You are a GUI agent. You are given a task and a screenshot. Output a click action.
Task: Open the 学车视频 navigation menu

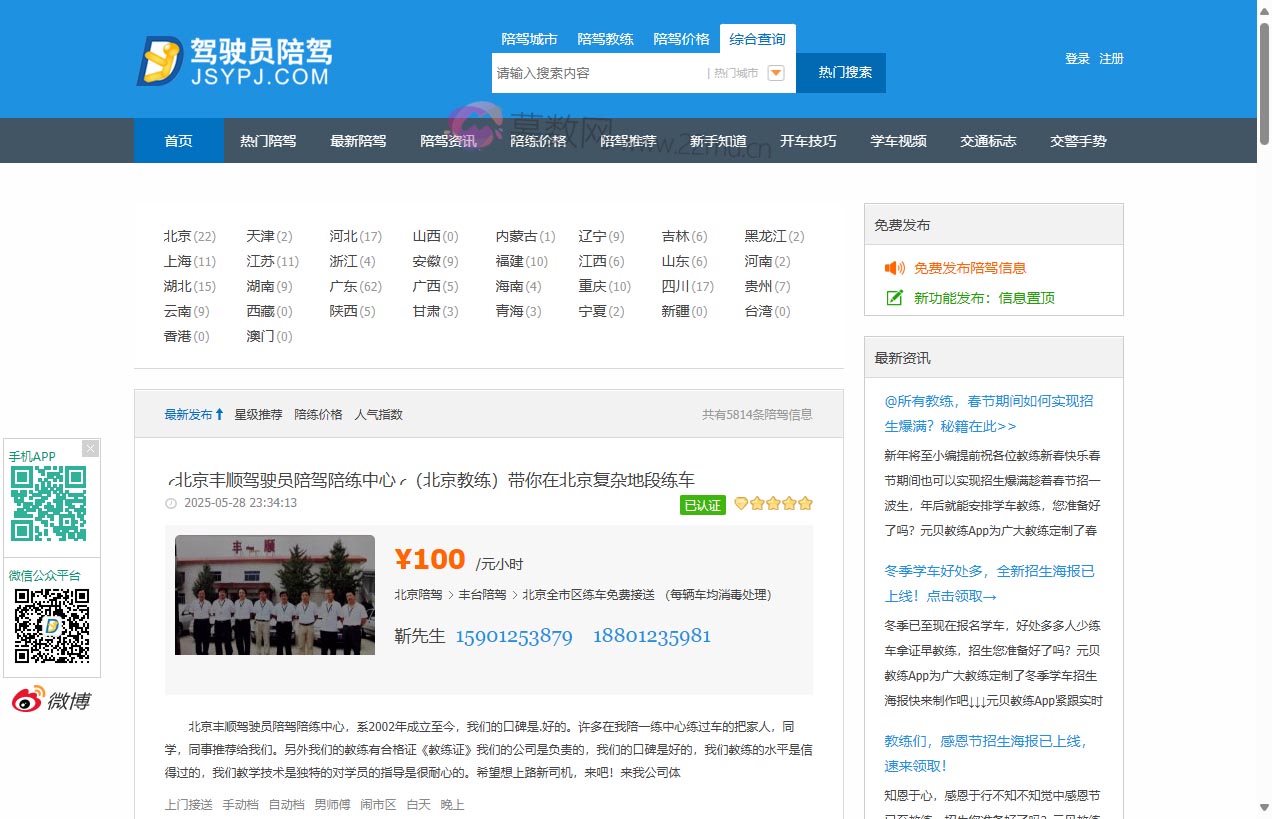click(x=897, y=140)
